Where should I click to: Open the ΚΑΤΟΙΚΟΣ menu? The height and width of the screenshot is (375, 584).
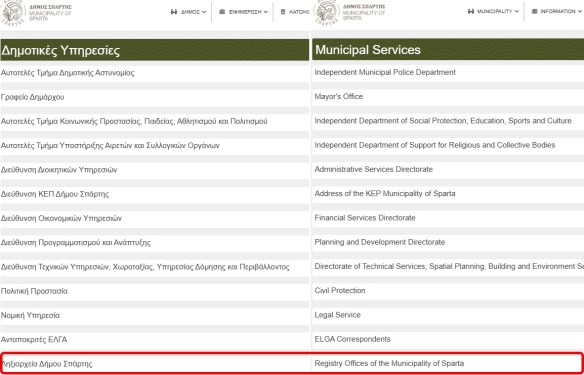point(295,12)
